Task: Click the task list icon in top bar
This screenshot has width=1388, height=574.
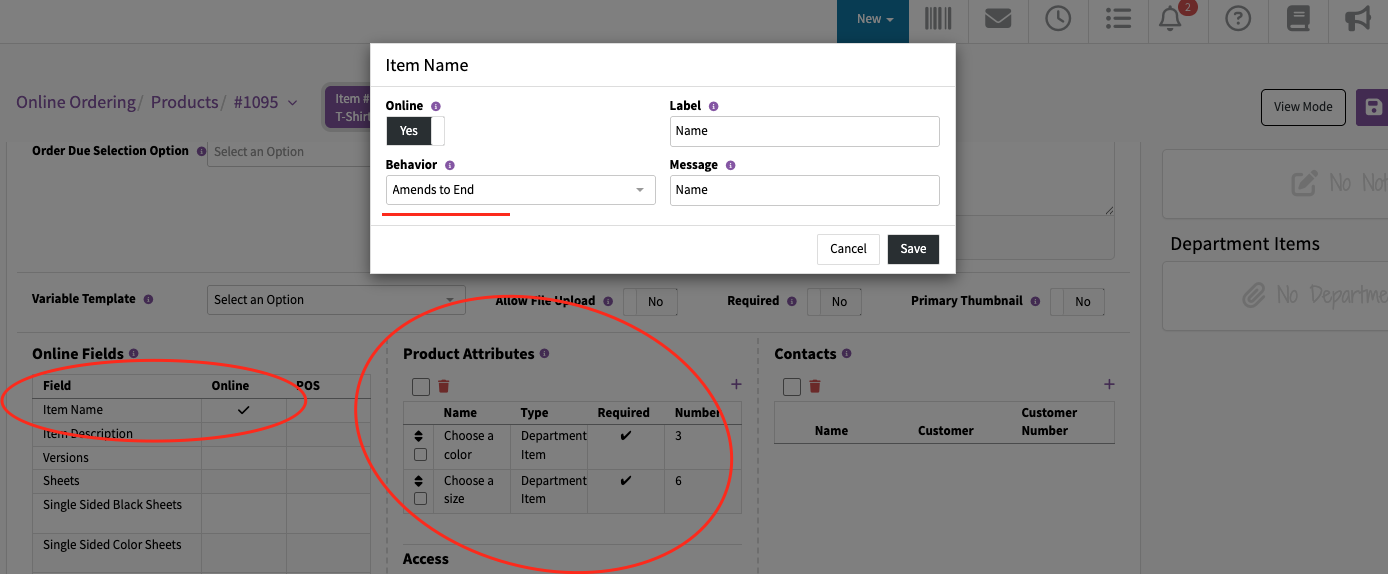Action: 1118,19
